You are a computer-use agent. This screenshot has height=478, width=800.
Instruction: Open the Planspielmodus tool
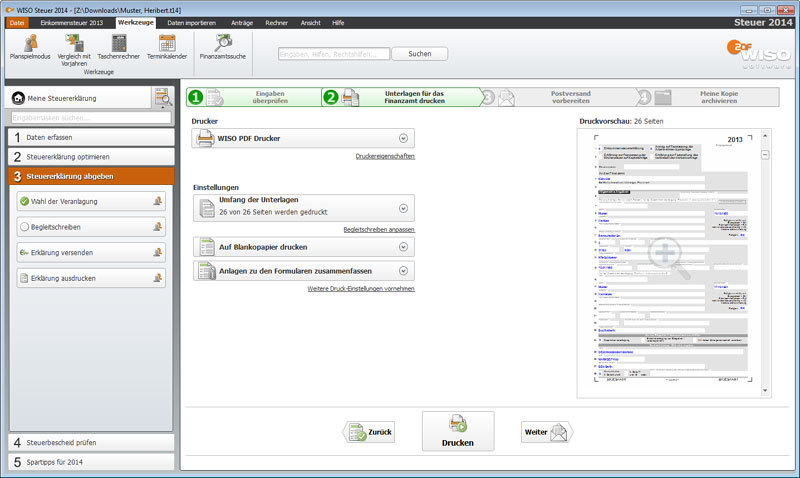click(30, 43)
